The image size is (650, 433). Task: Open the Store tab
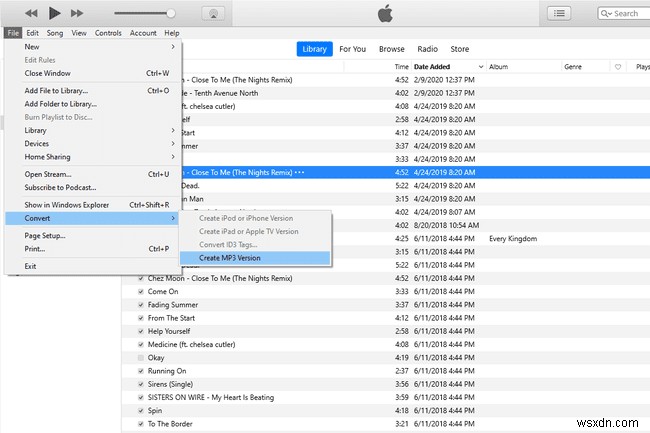click(x=460, y=49)
